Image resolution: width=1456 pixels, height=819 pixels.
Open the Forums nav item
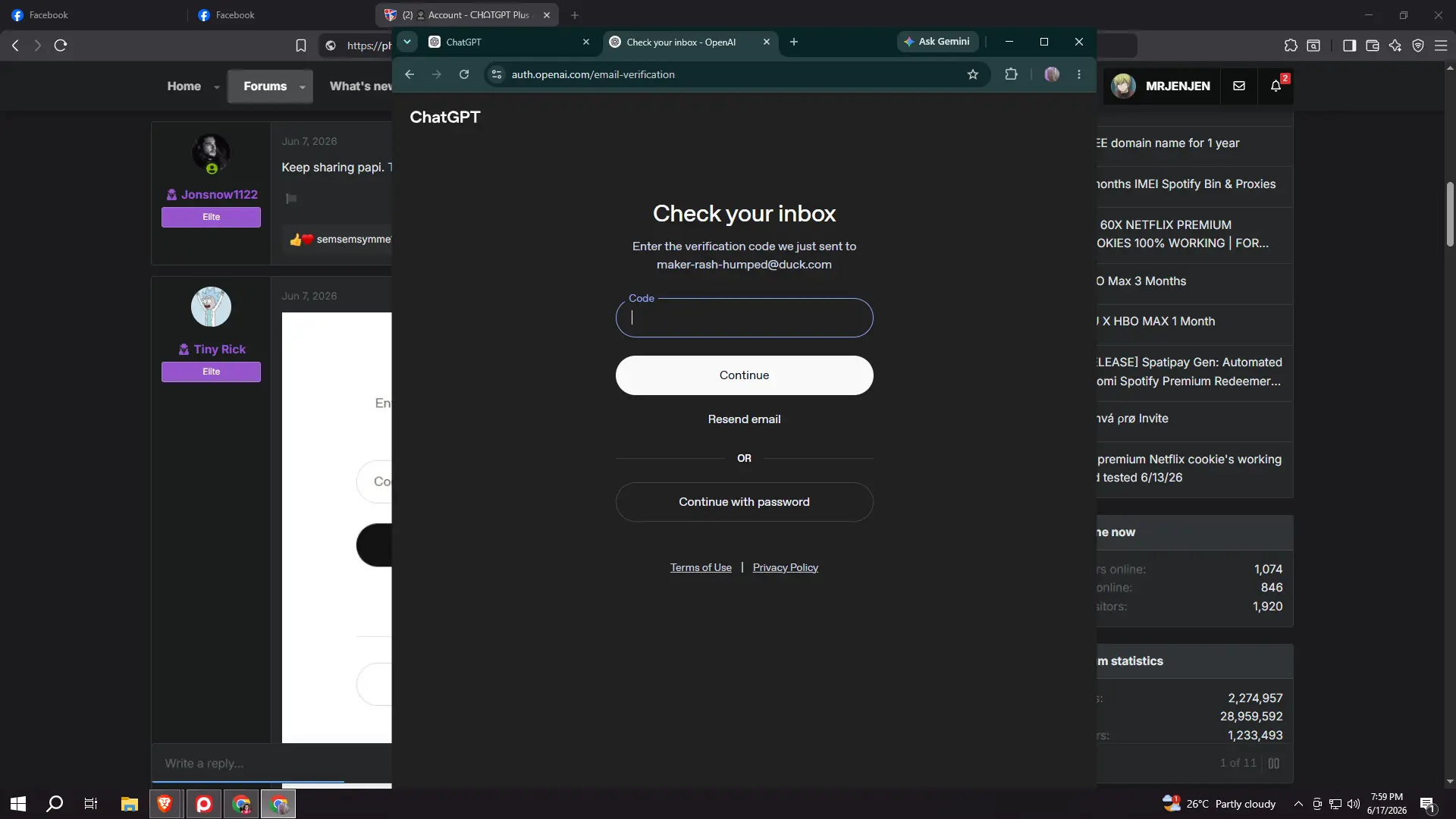point(265,86)
